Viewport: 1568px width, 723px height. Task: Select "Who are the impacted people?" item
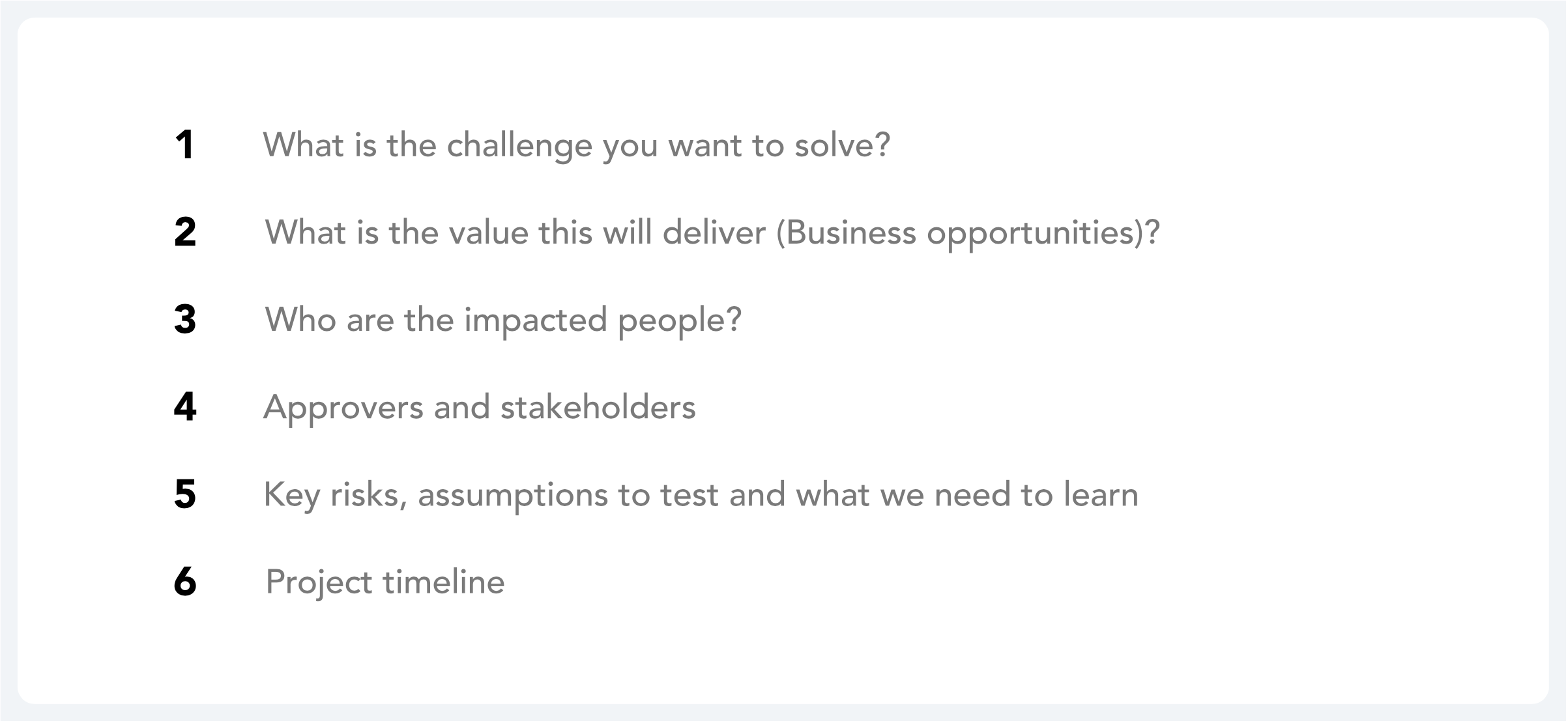[x=503, y=321]
